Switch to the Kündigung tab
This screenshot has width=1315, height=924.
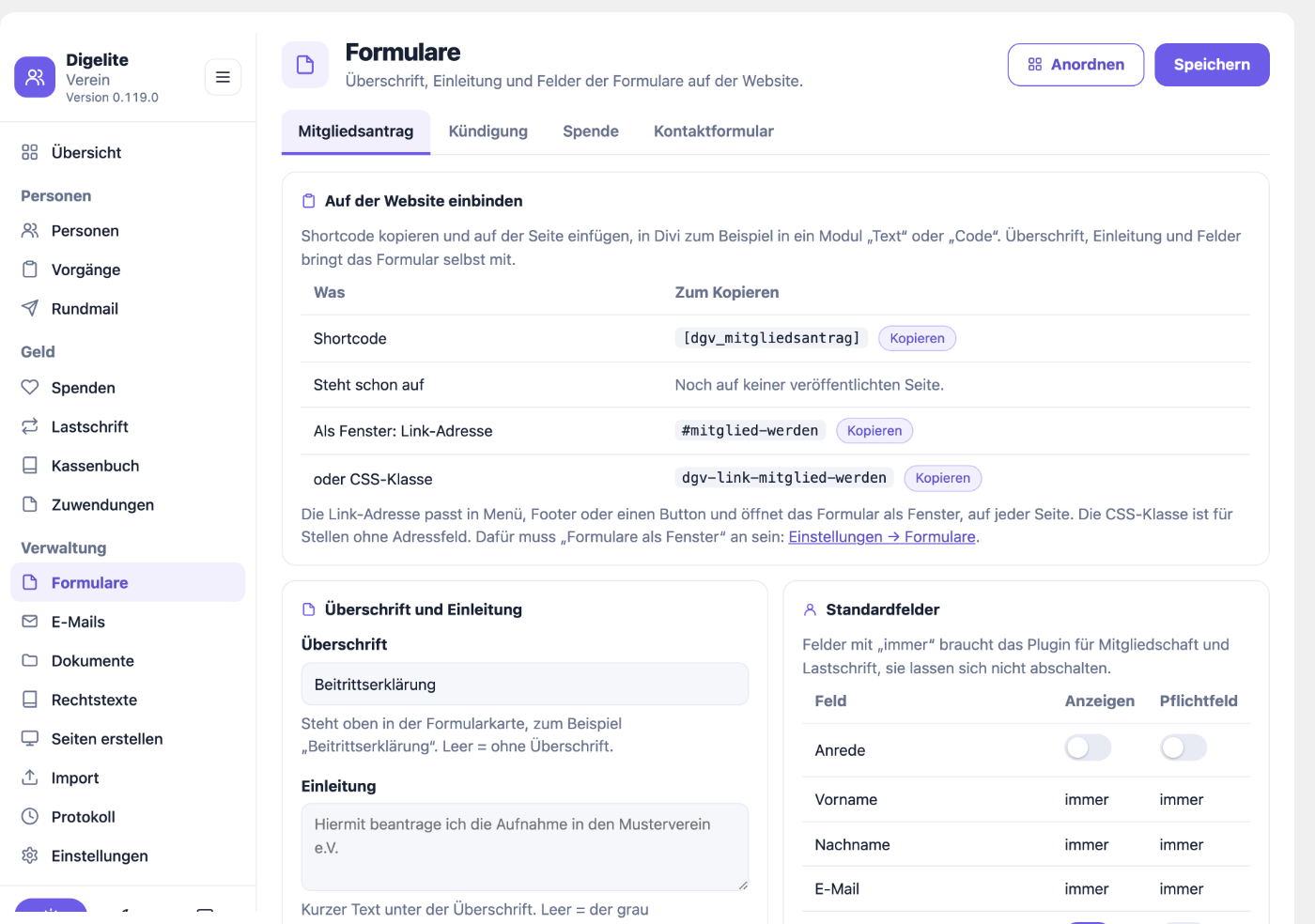coord(488,131)
